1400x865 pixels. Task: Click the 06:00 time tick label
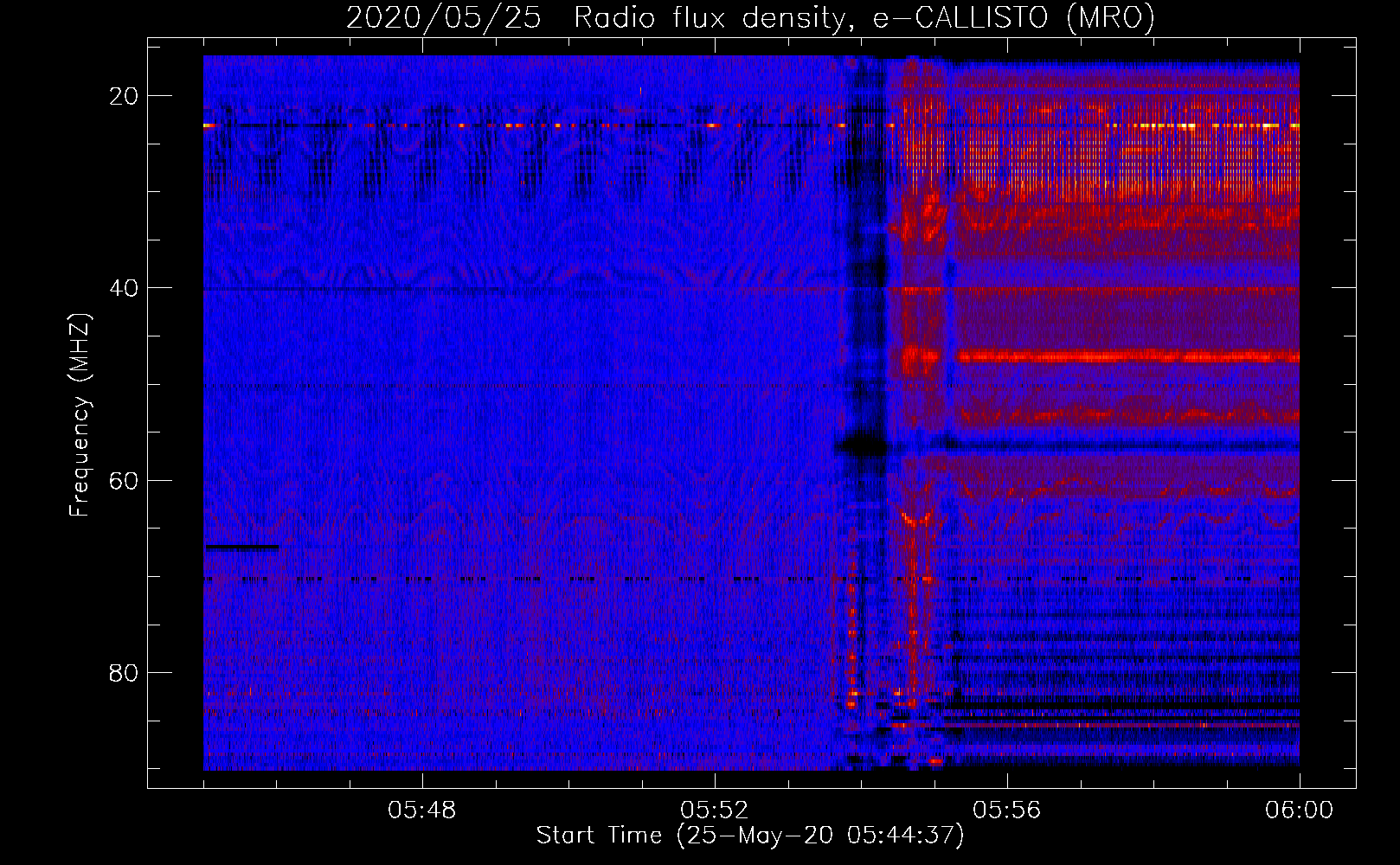tap(1300, 811)
